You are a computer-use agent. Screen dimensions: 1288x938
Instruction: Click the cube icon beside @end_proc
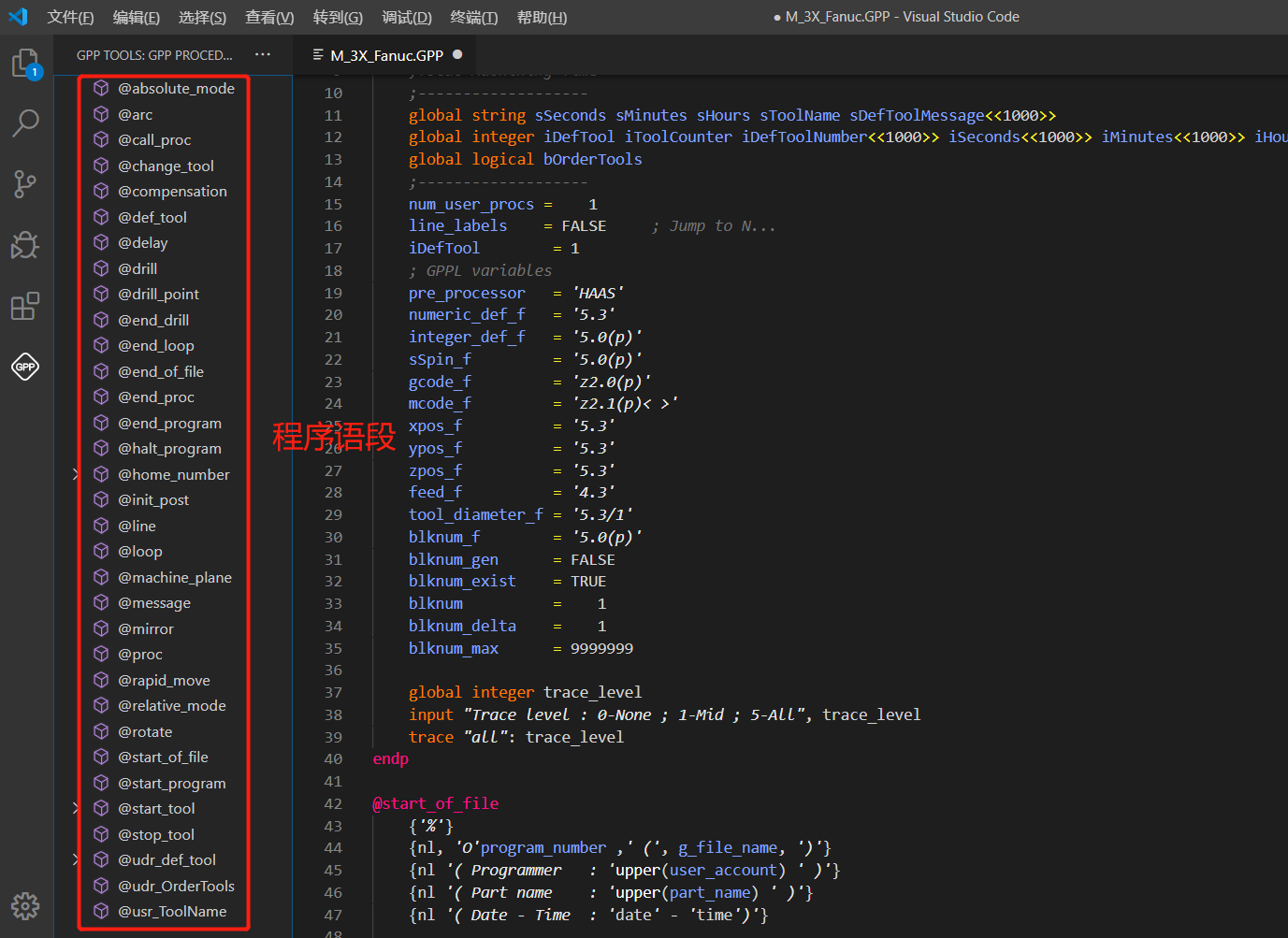click(x=101, y=397)
